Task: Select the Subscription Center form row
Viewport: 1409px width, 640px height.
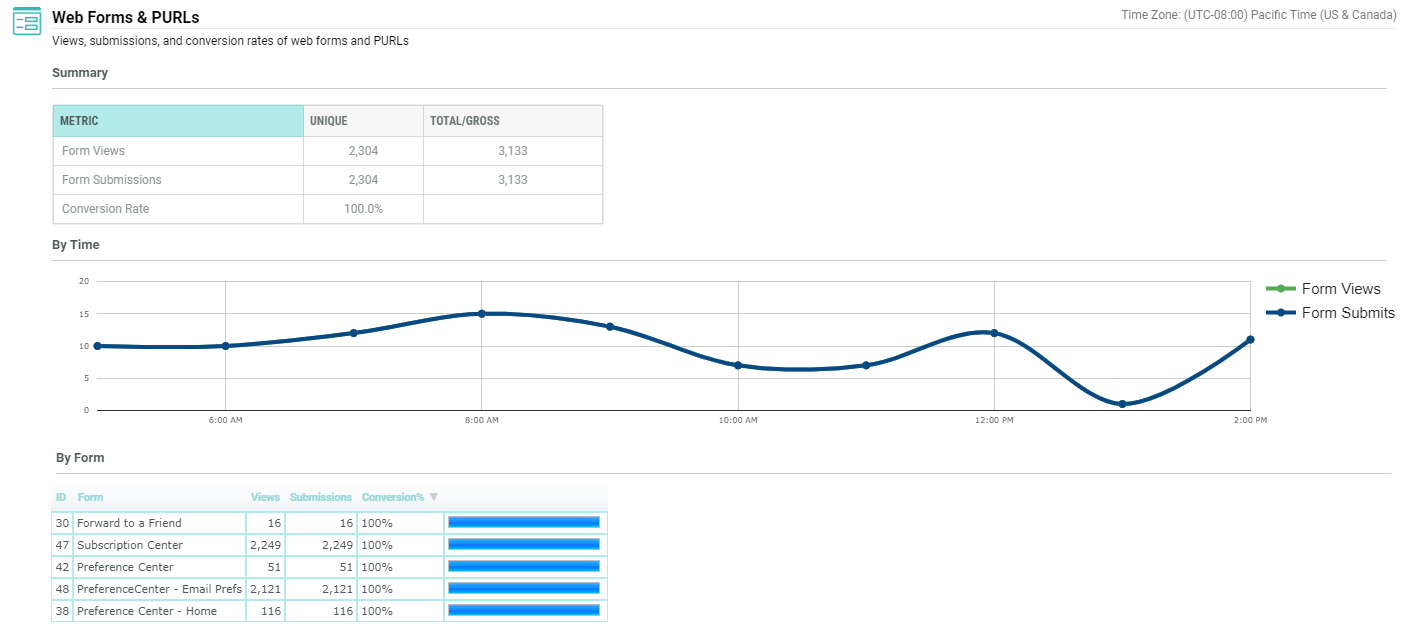Action: tap(130, 545)
